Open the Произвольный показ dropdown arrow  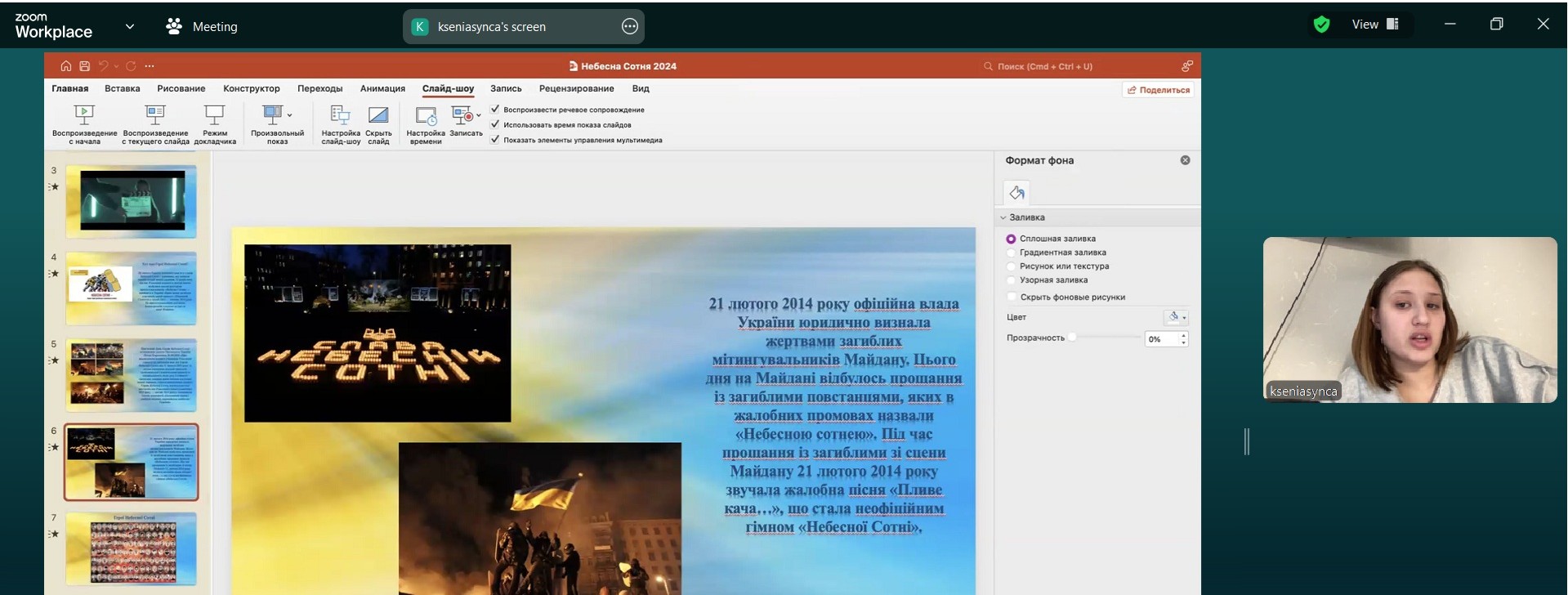[290, 115]
